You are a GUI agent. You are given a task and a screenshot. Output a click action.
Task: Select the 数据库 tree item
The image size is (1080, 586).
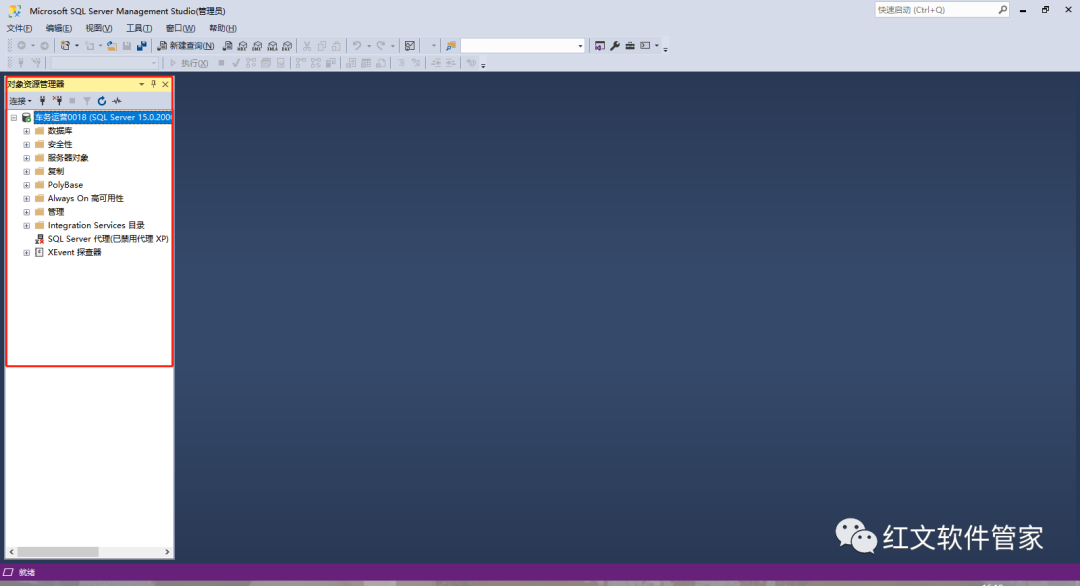coord(59,131)
